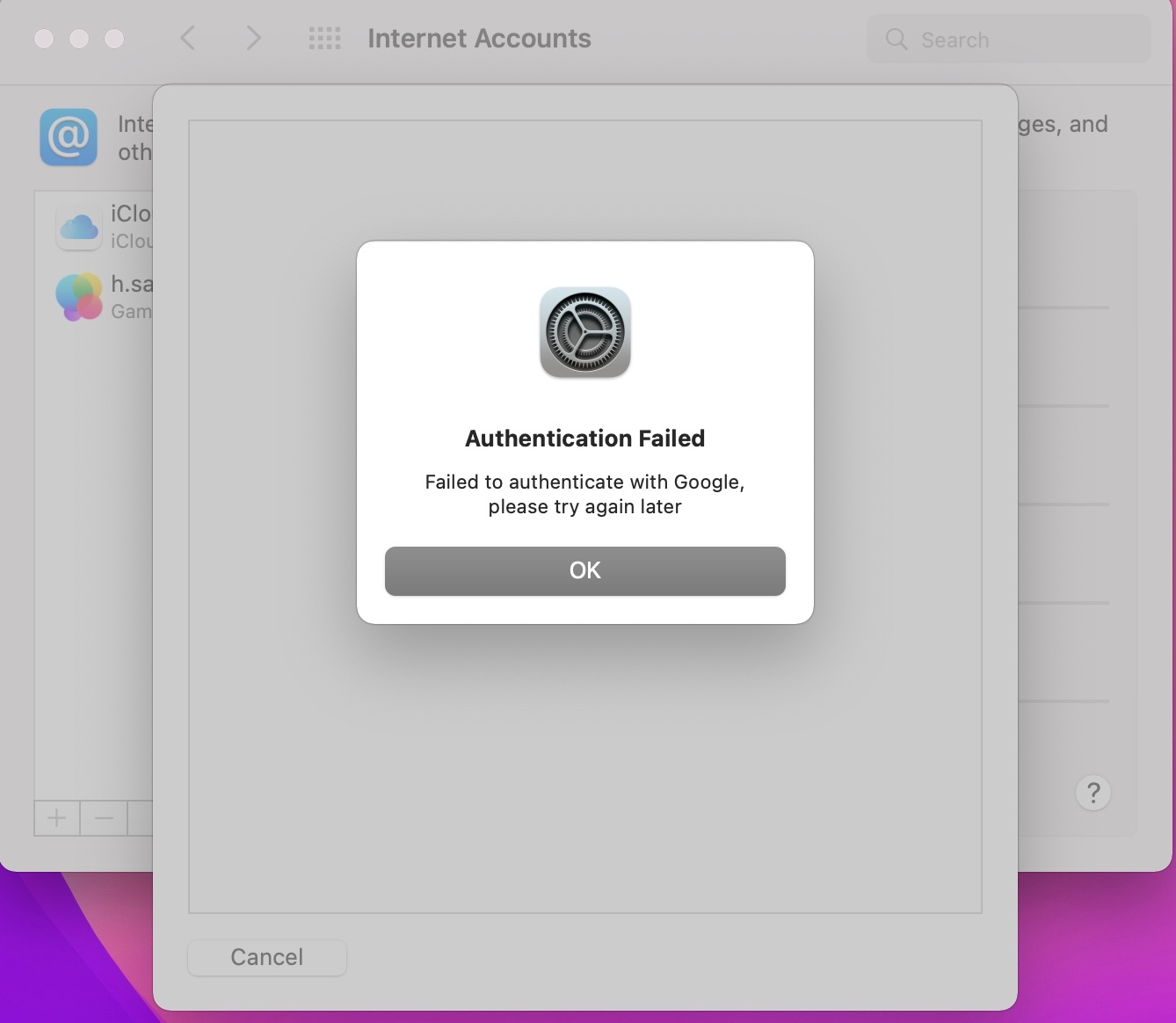
Task: Select the iCloud account icon
Action: 79,228
